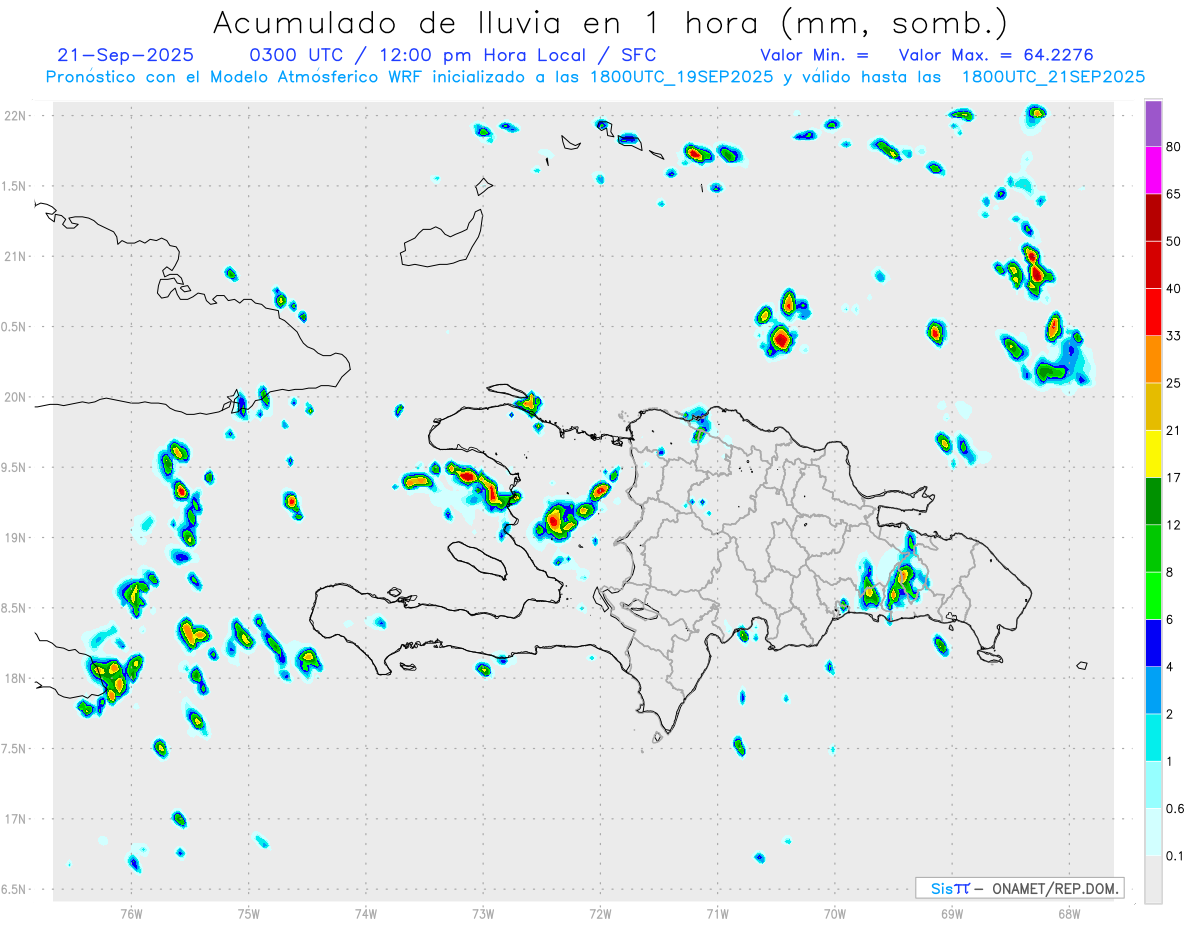The image size is (1200, 927).
Task: Pick the purple swatch above 80 on the colorbar
Action: point(1153,124)
